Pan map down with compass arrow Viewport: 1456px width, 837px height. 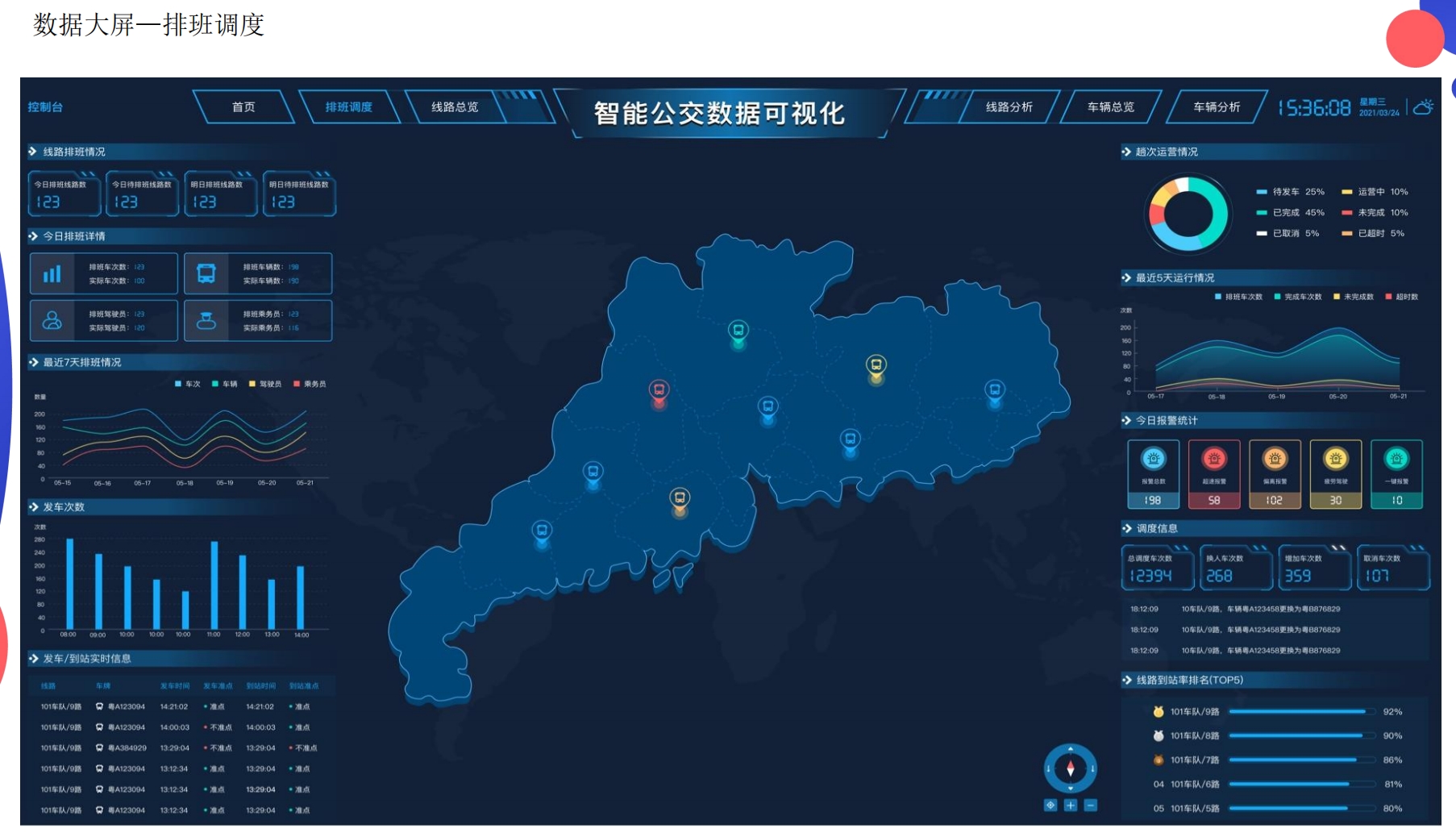click(x=1071, y=788)
